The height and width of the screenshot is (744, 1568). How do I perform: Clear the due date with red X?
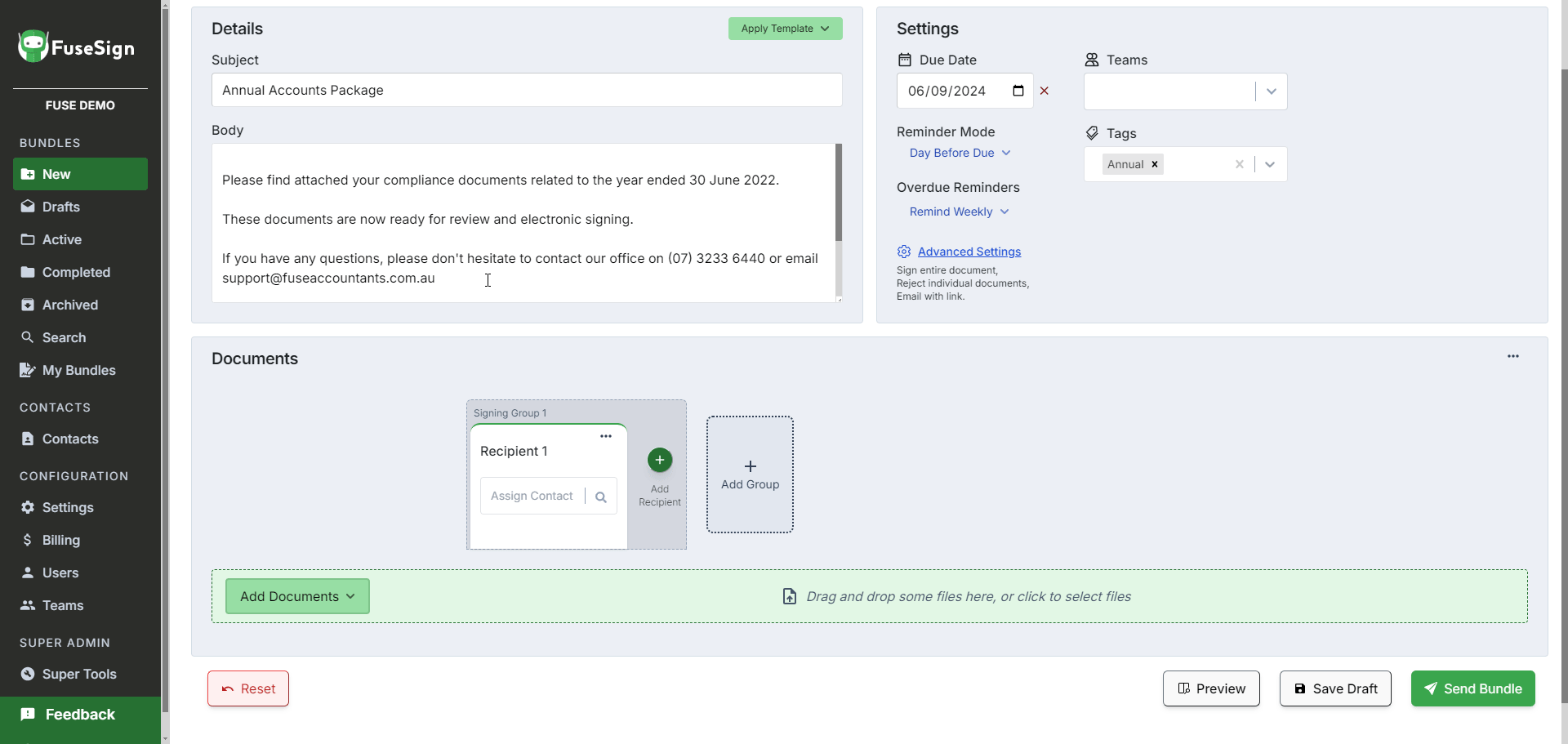[x=1044, y=91]
